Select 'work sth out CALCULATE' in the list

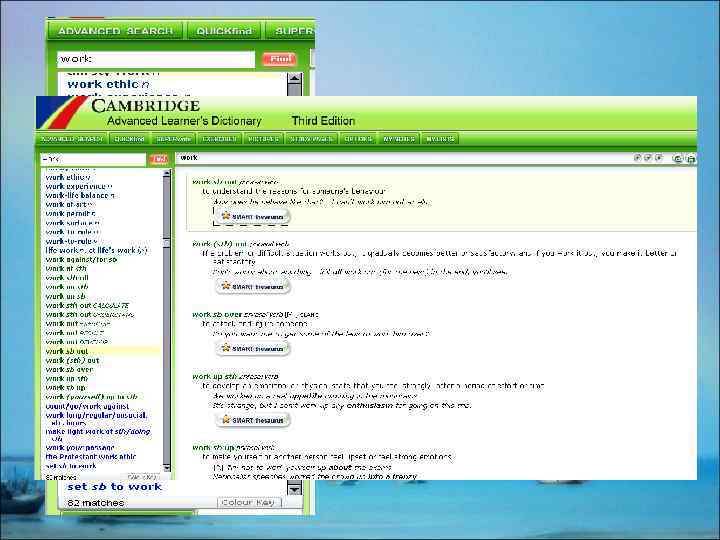click(87, 305)
